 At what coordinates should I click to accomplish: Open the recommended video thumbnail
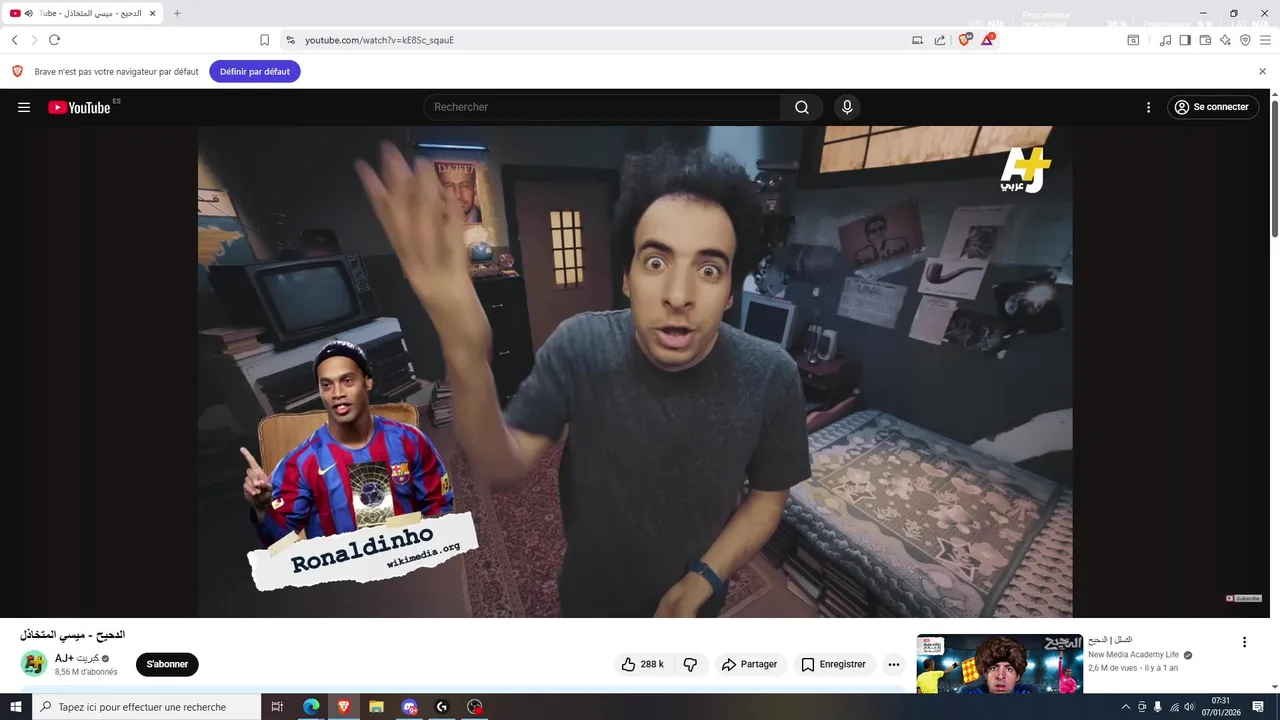tap(999, 663)
